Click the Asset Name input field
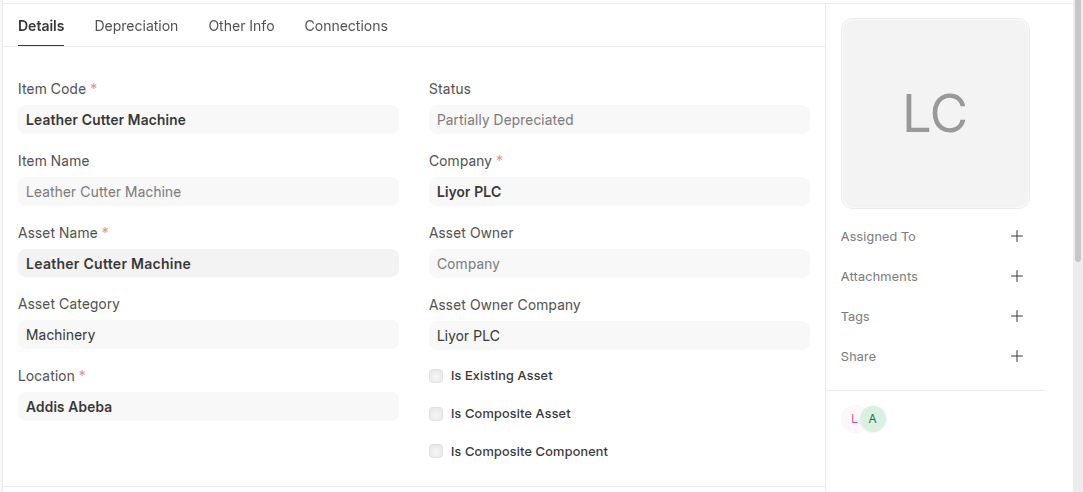Image resolution: width=1083 pixels, height=492 pixels. [208, 264]
